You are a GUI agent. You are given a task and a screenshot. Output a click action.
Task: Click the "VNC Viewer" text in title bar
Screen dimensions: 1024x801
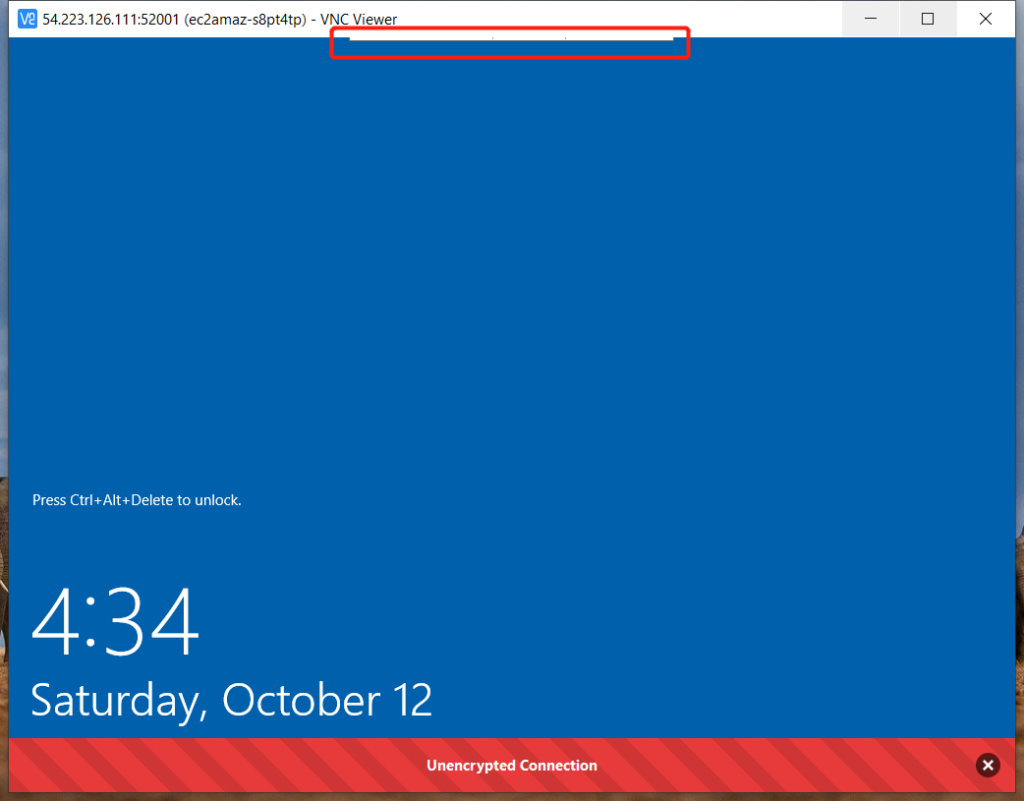point(359,20)
